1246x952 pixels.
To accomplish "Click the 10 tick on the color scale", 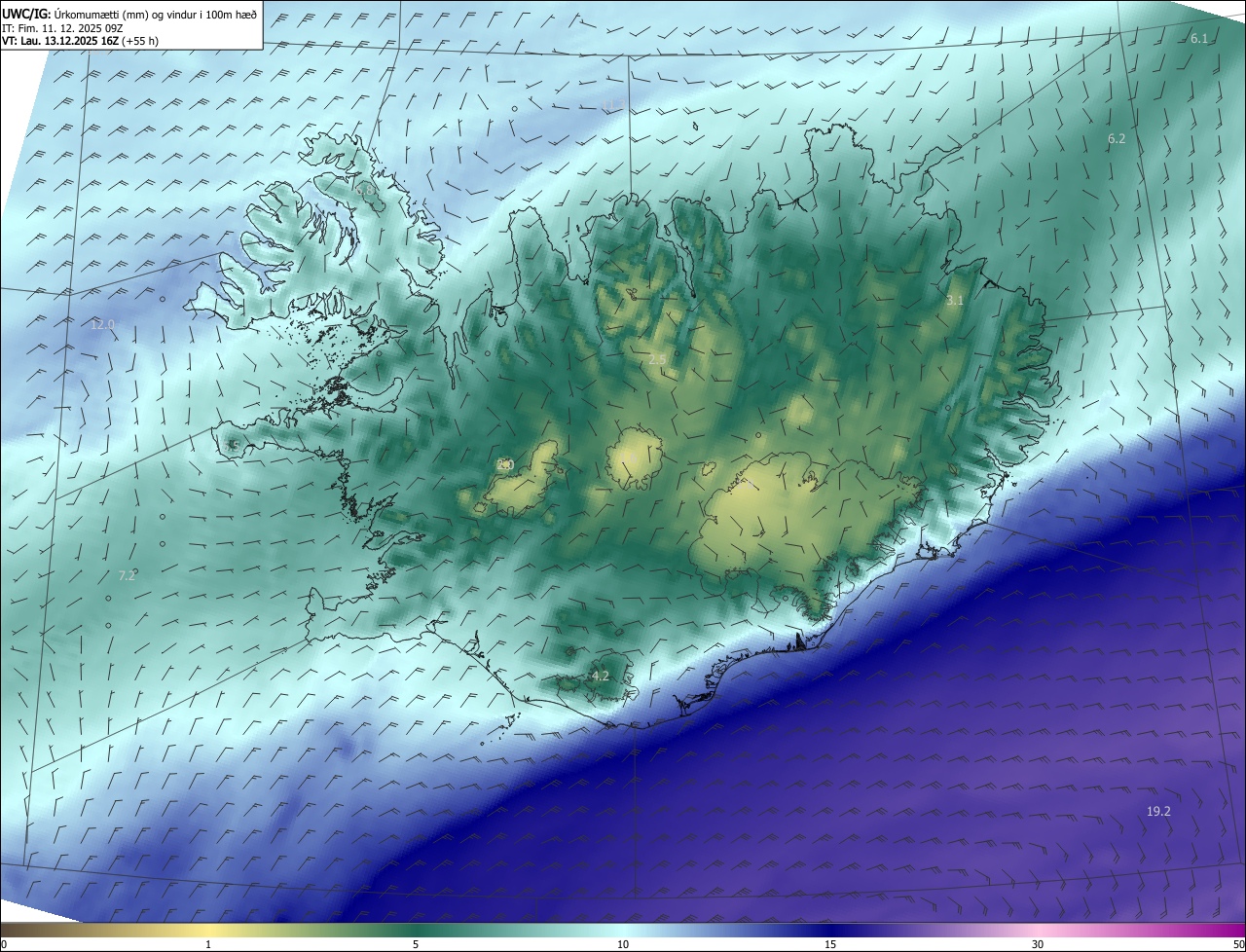I will point(623,944).
